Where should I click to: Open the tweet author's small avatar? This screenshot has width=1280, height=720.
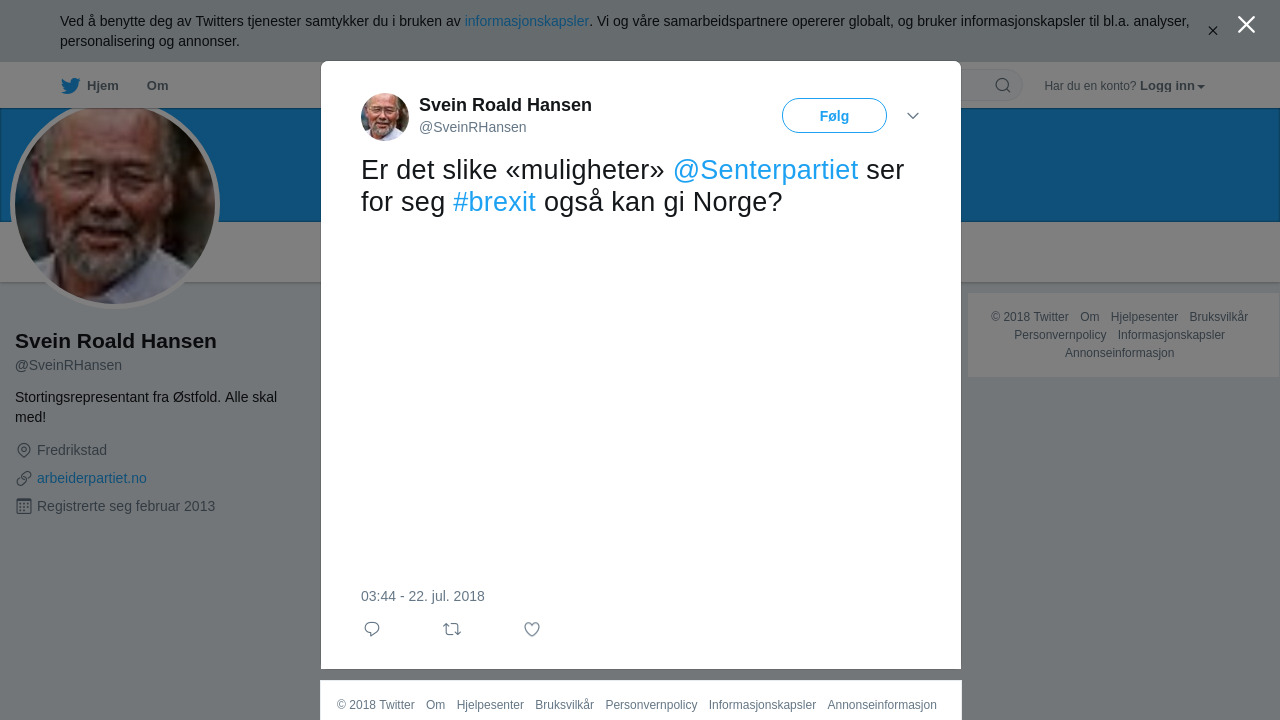point(385,117)
